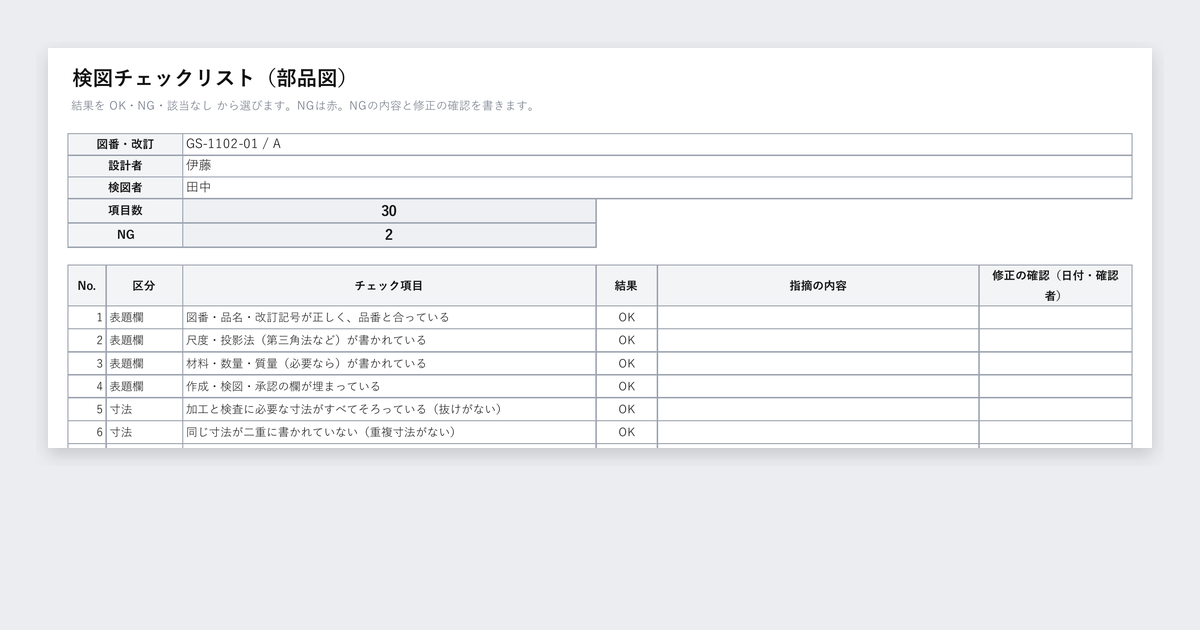Click the NG count value 2
1200x630 pixels.
(389, 235)
